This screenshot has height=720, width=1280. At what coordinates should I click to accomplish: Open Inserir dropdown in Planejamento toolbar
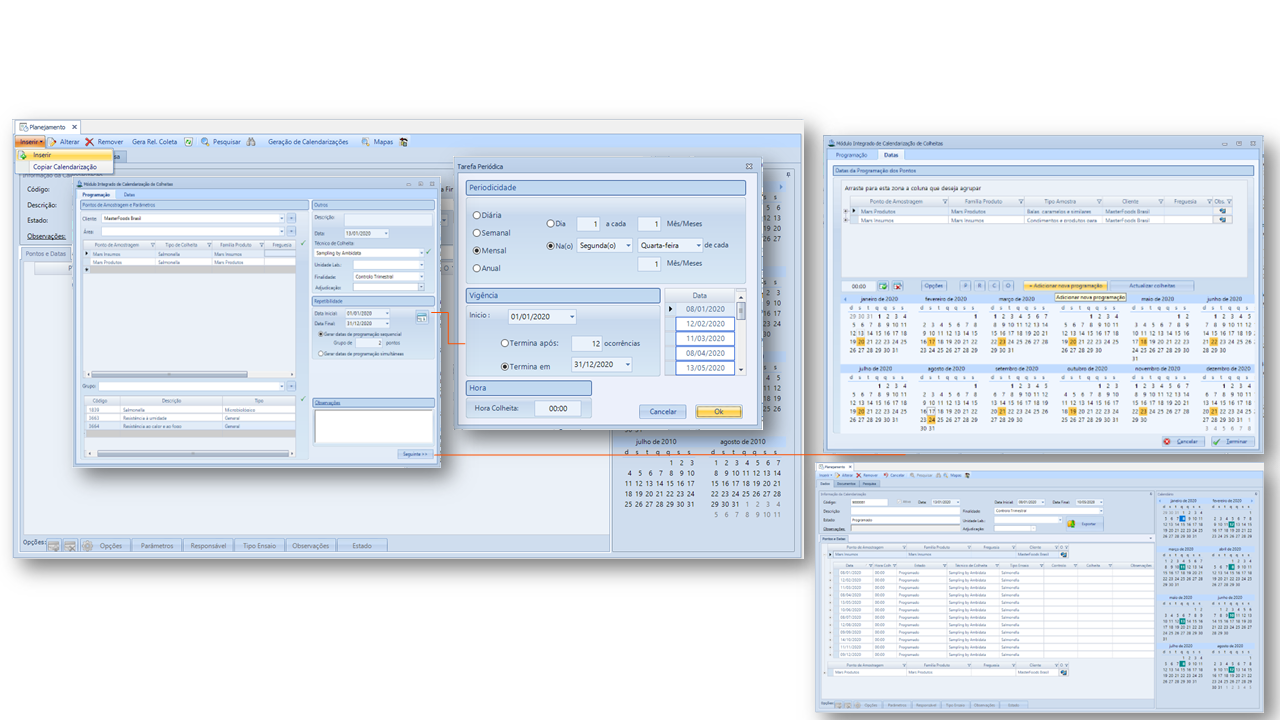[x=30, y=142]
